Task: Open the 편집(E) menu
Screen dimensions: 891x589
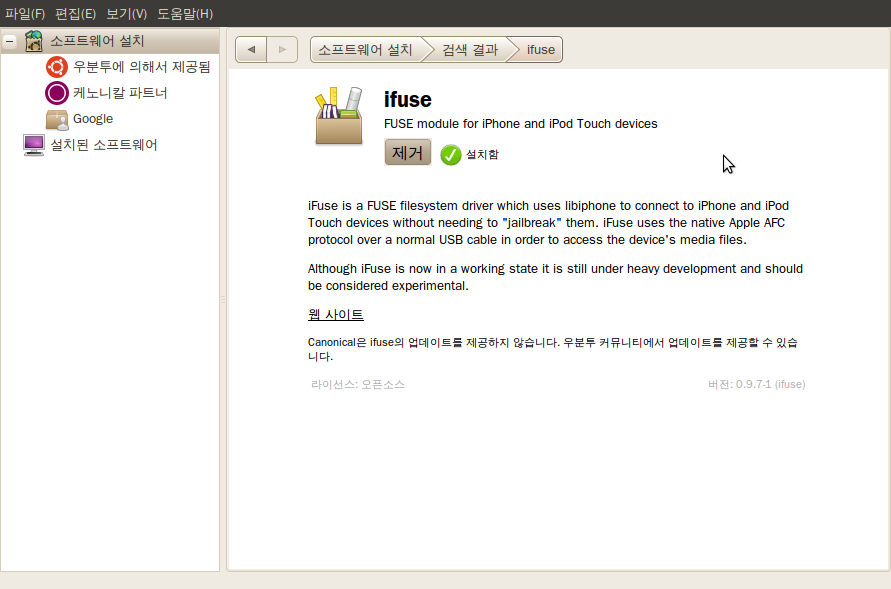Action: (75, 14)
